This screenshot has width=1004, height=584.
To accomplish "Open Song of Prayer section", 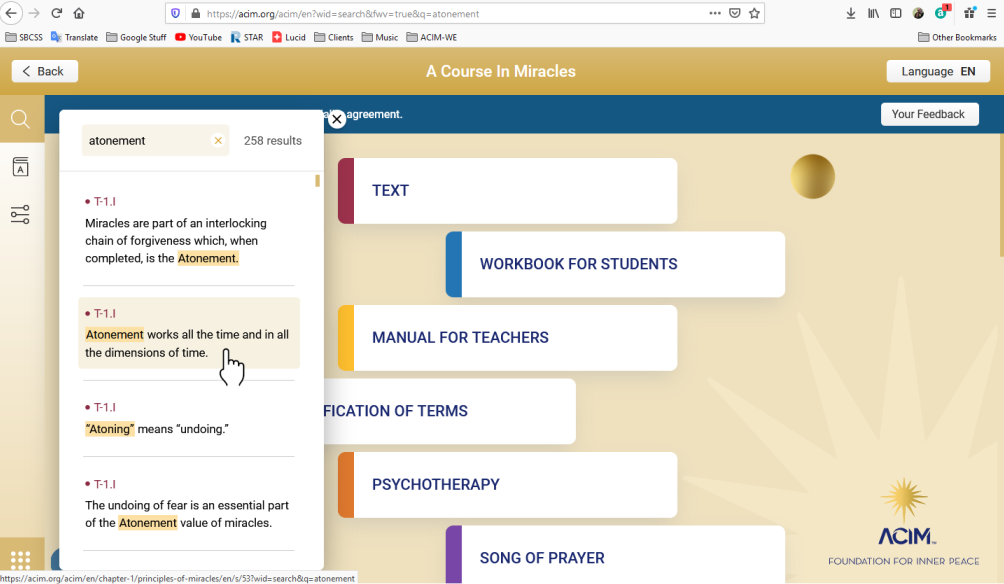I will click(x=615, y=555).
